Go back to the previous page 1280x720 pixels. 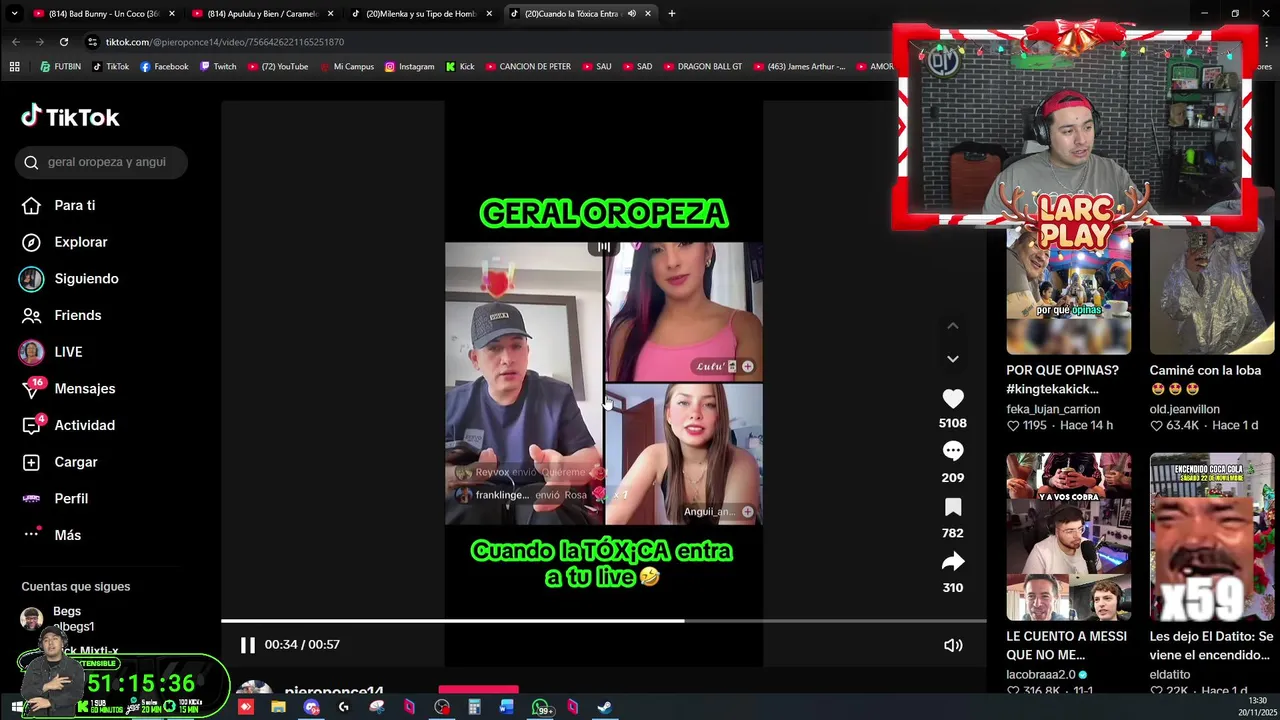pos(16,42)
